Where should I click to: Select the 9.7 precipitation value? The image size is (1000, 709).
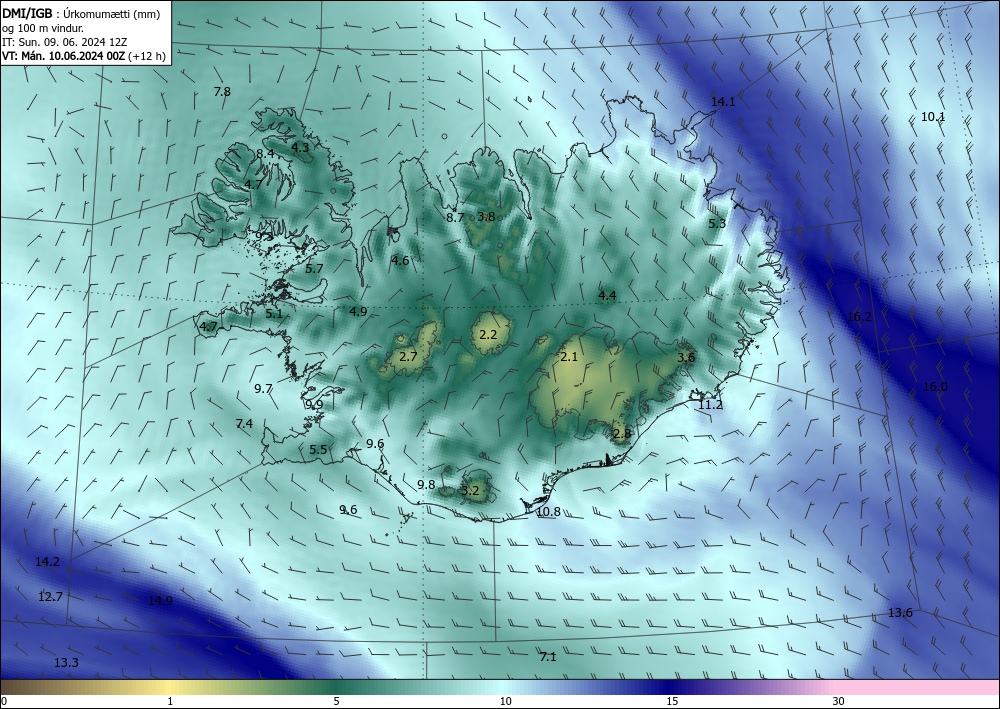coord(263,389)
